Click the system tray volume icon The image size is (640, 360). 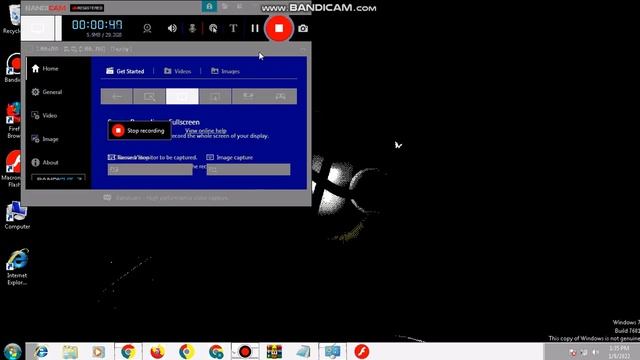(596, 352)
